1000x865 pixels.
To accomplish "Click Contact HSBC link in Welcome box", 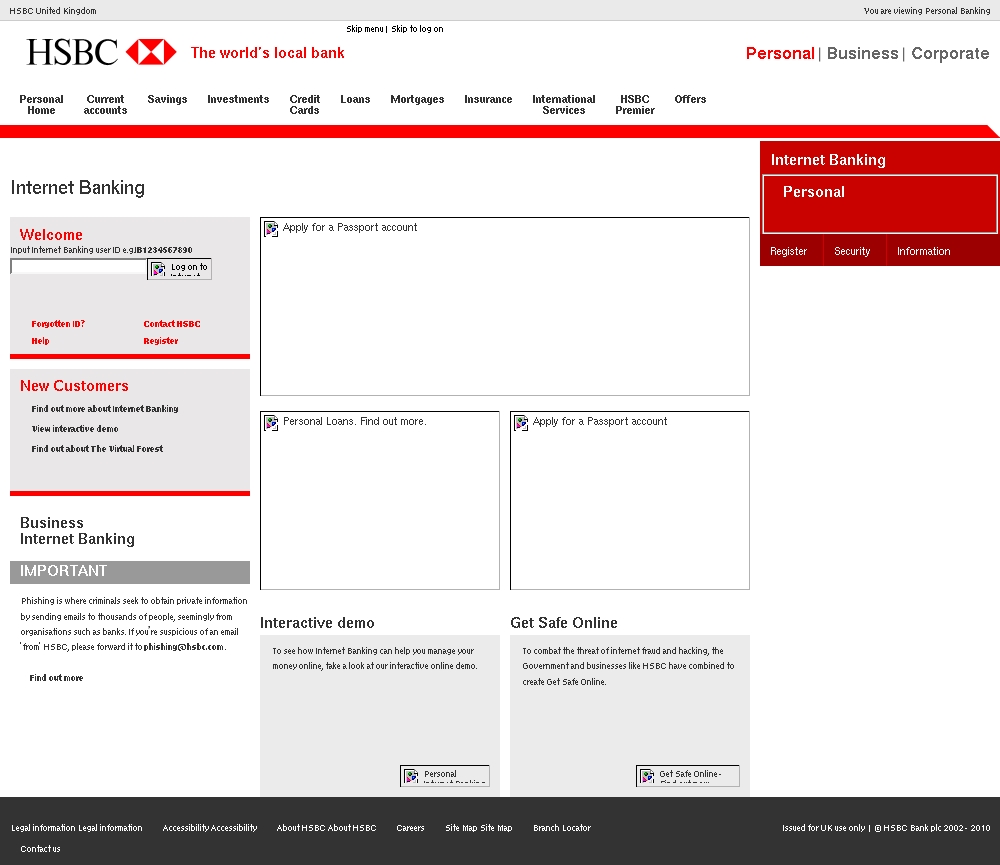I will [172, 324].
